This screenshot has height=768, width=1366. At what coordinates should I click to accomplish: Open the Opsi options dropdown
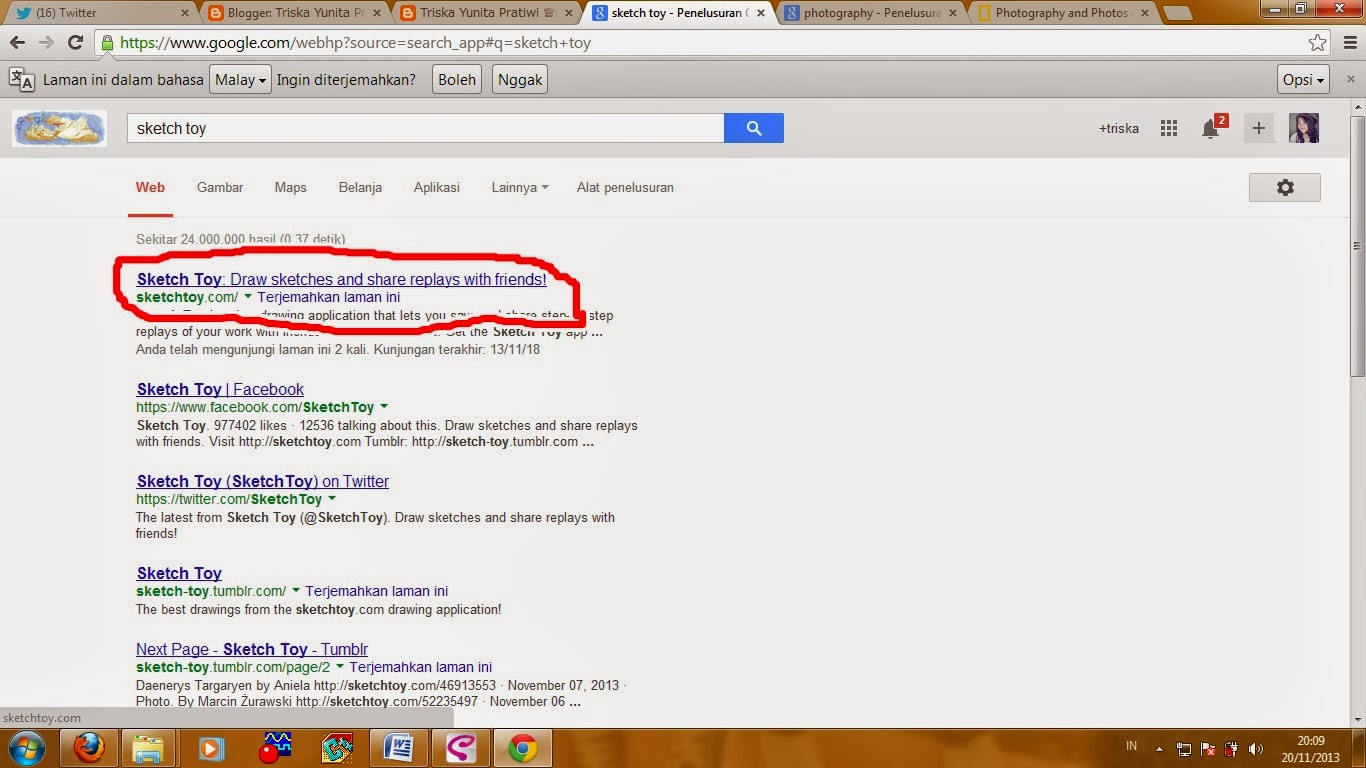click(x=1304, y=80)
